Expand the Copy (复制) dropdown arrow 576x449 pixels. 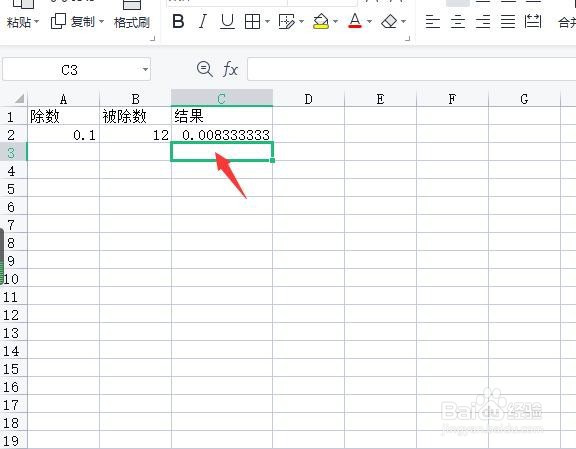[x=101, y=21]
